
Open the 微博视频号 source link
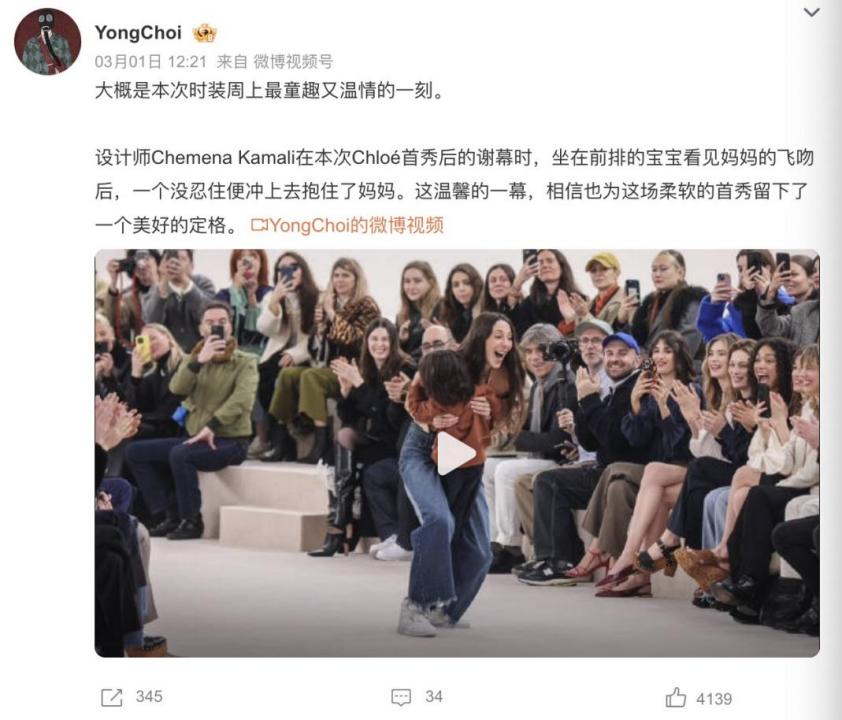[293, 62]
